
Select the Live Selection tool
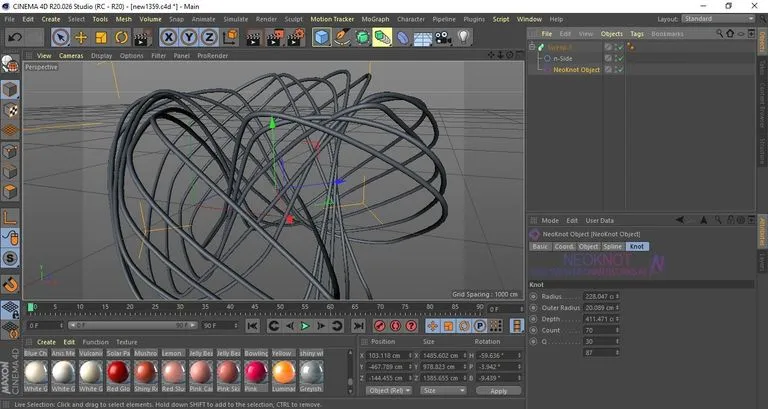point(60,37)
